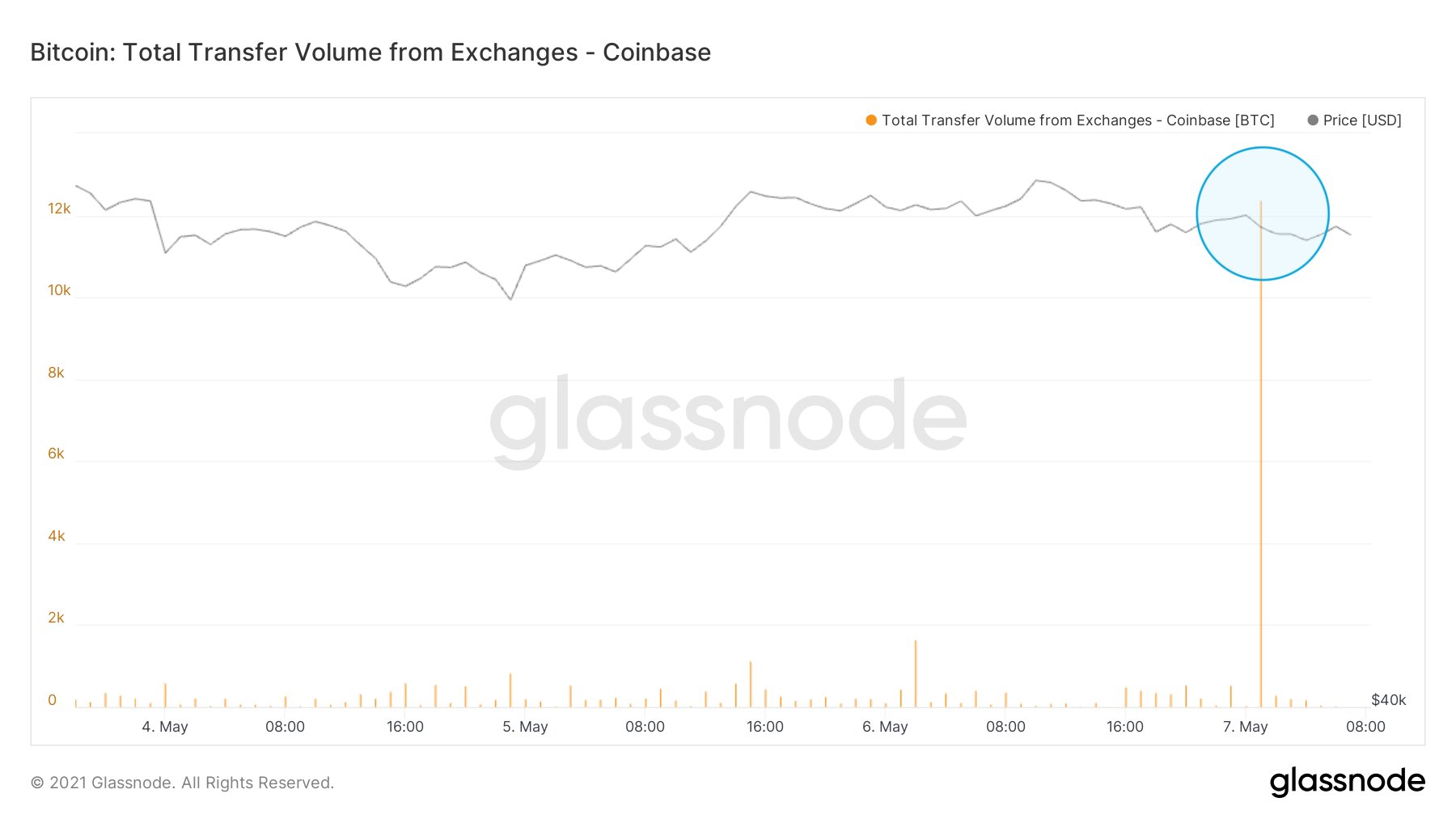Click the orange bar near 6. May
Image resolution: width=1456 pixels, height=819 pixels.
(x=916, y=674)
